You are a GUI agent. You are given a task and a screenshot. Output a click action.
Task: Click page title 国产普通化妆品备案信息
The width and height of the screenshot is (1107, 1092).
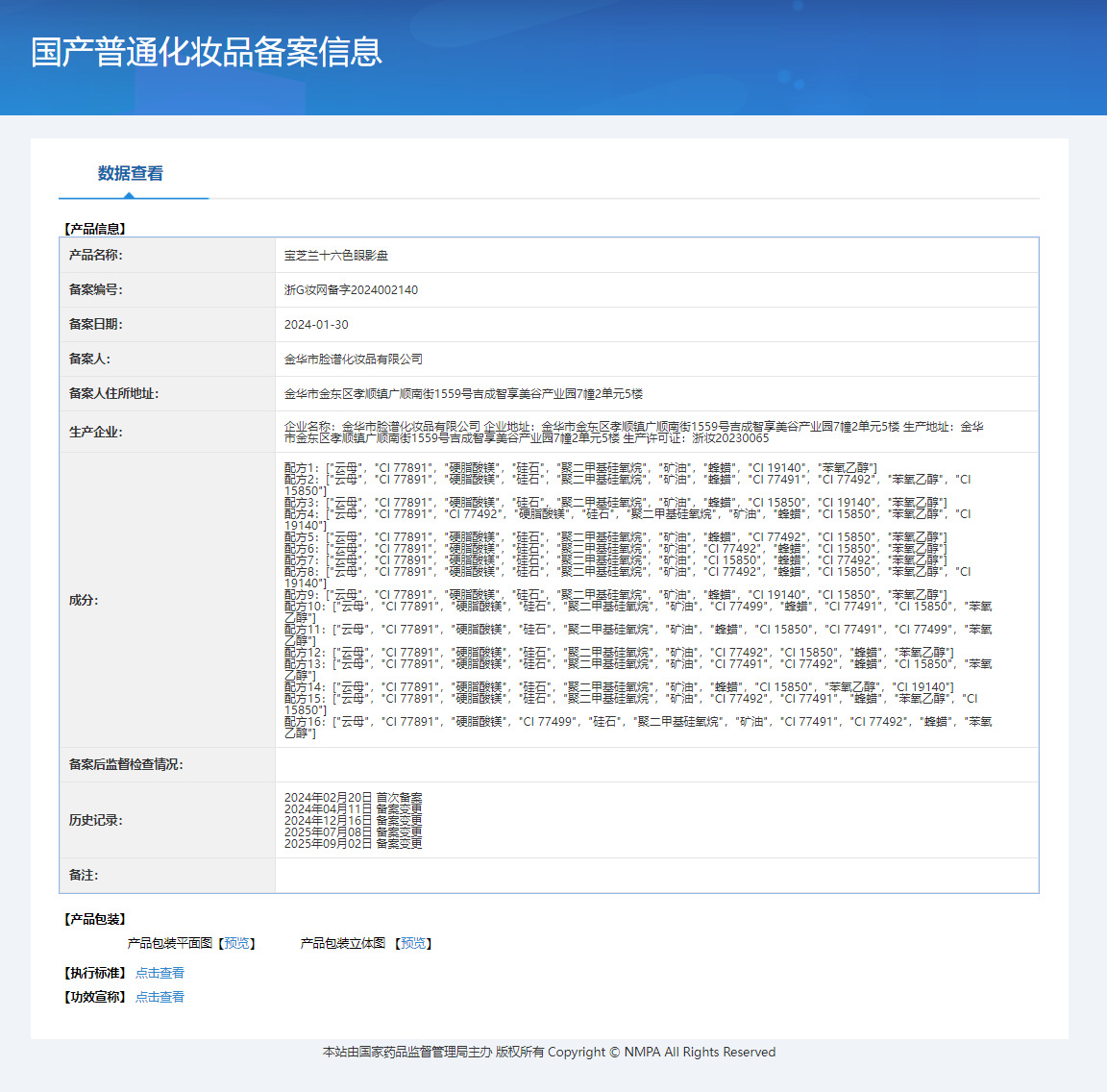pos(207,52)
